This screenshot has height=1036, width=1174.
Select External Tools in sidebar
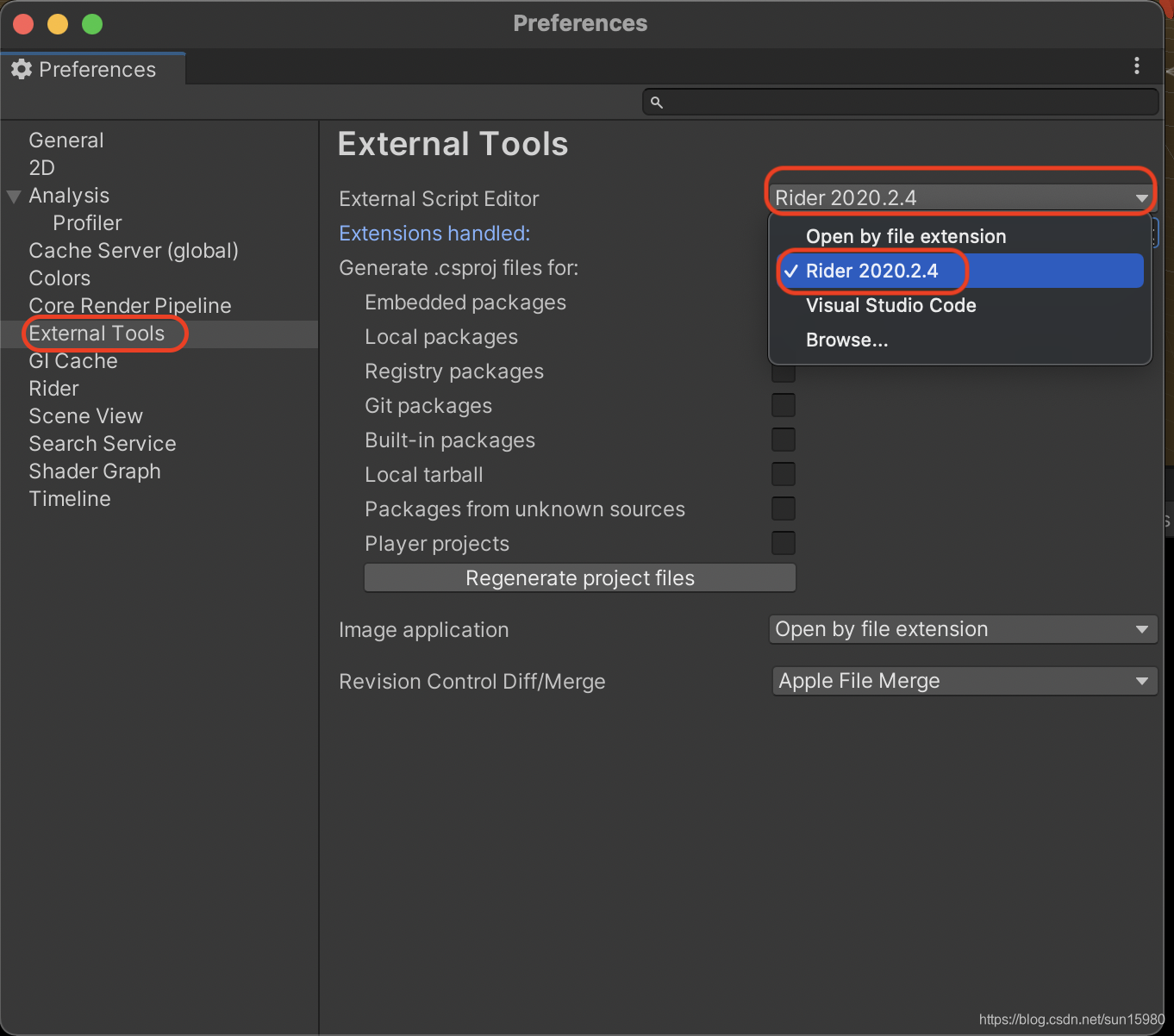(97, 334)
